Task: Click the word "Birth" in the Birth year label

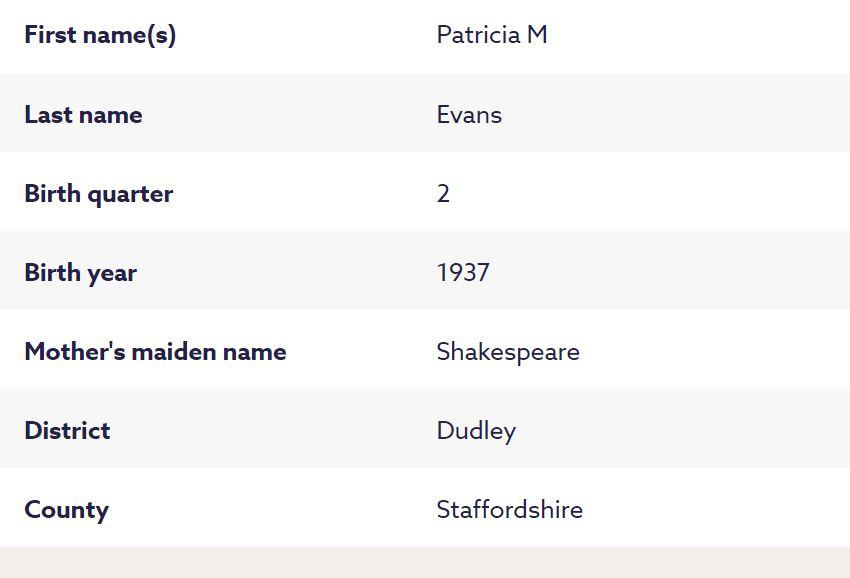Action: (x=53, y=273)
